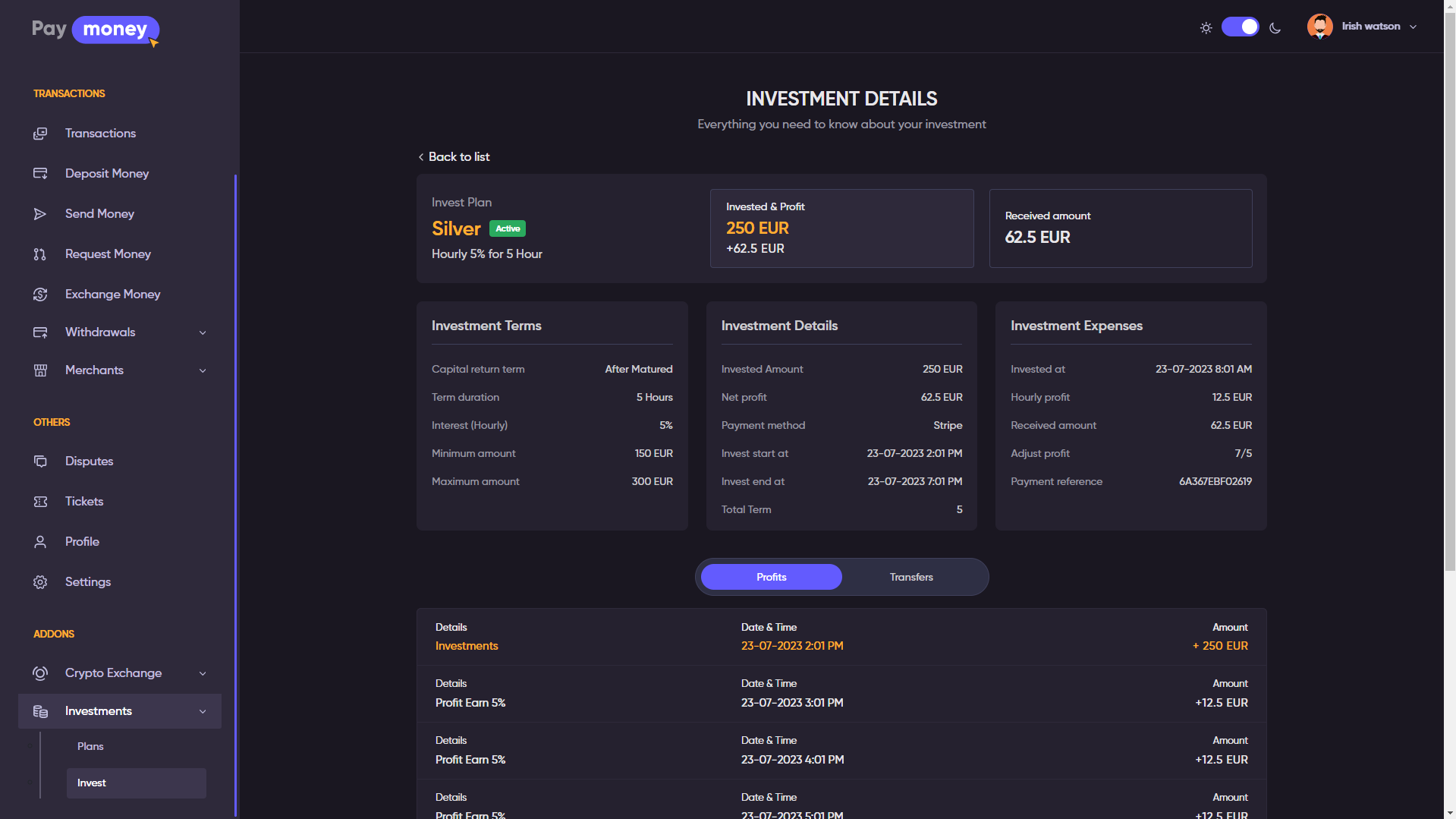The width and height of the screenshot is (1456, 819).
Task: Click the Exchange Money icon
Action: click(x=40, y=295)
